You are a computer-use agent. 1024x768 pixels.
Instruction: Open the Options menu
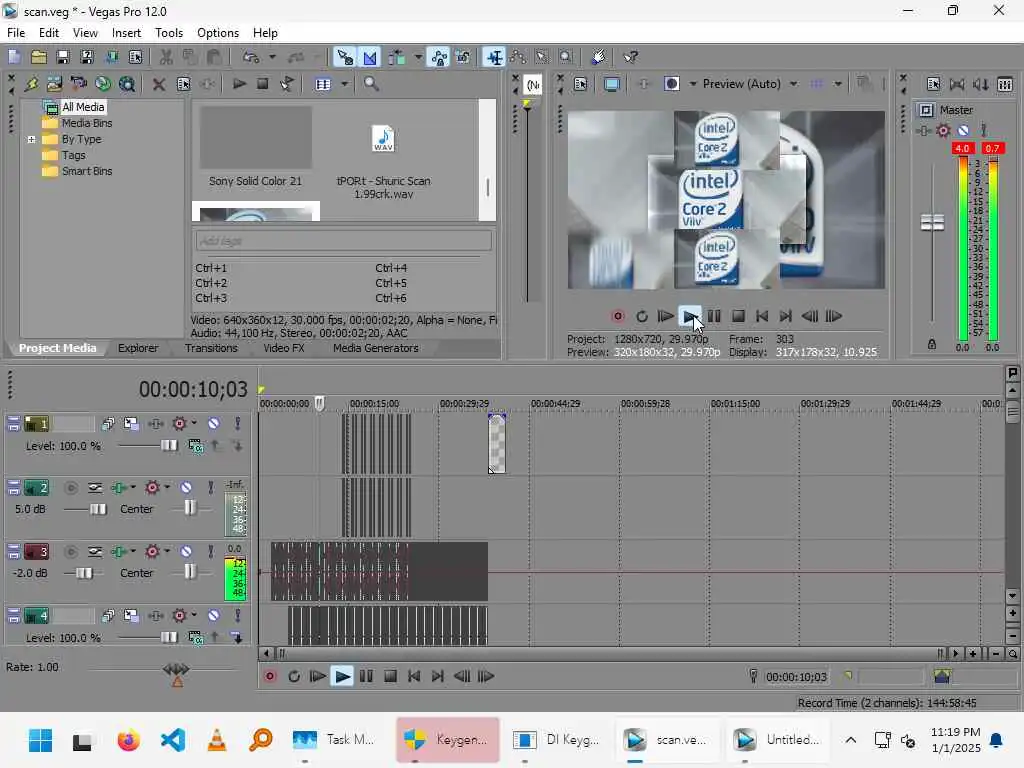click(x=217, y=33)
